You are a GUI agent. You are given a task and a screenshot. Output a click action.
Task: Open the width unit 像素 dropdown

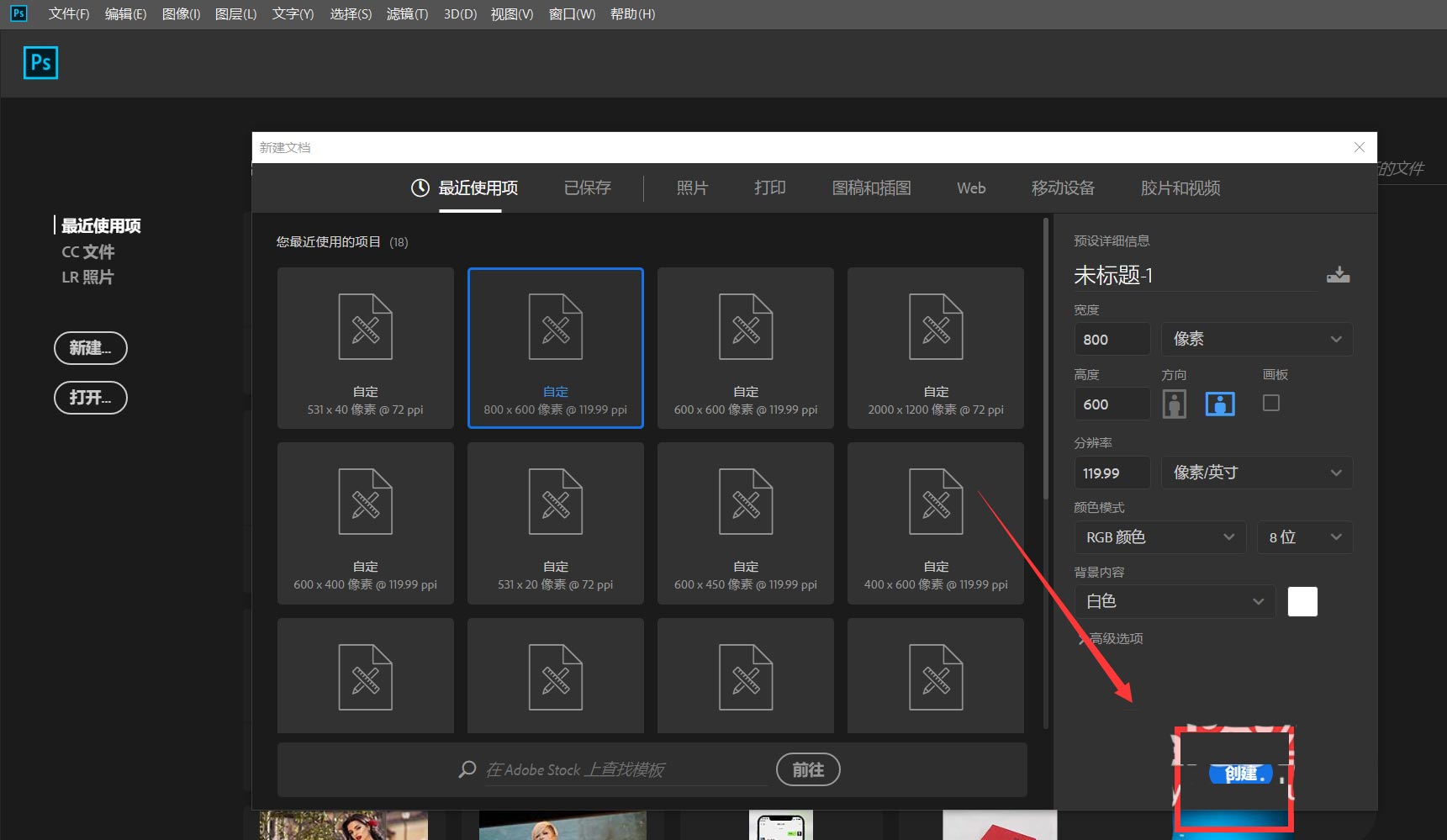[1257, 339]
